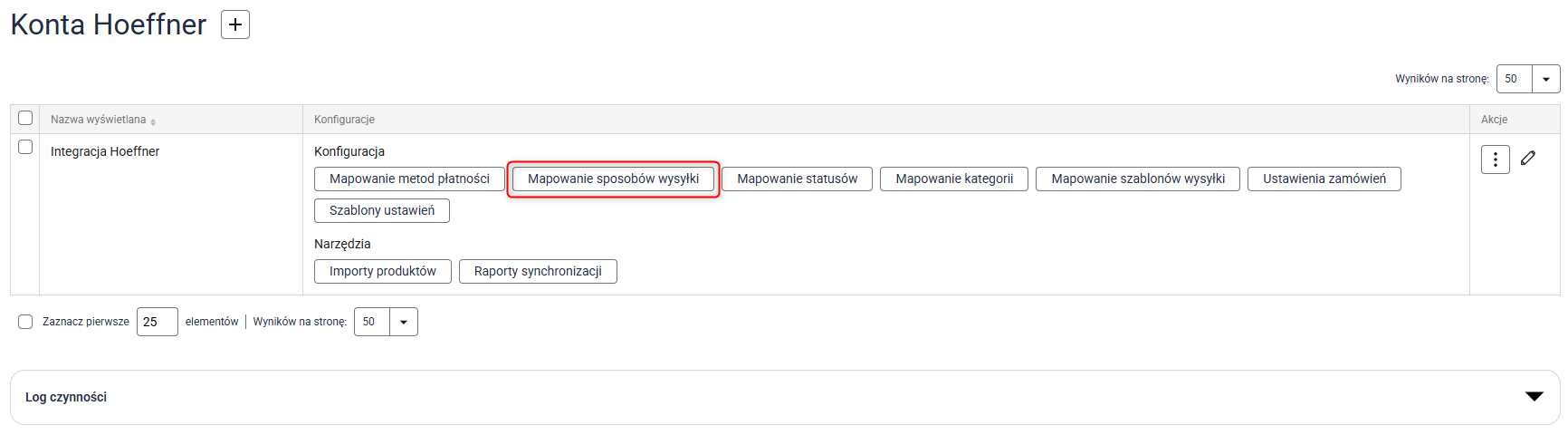1568x435 pixels.
Task: Open Mapowanie metod płatności
Action: pos(409,179)
